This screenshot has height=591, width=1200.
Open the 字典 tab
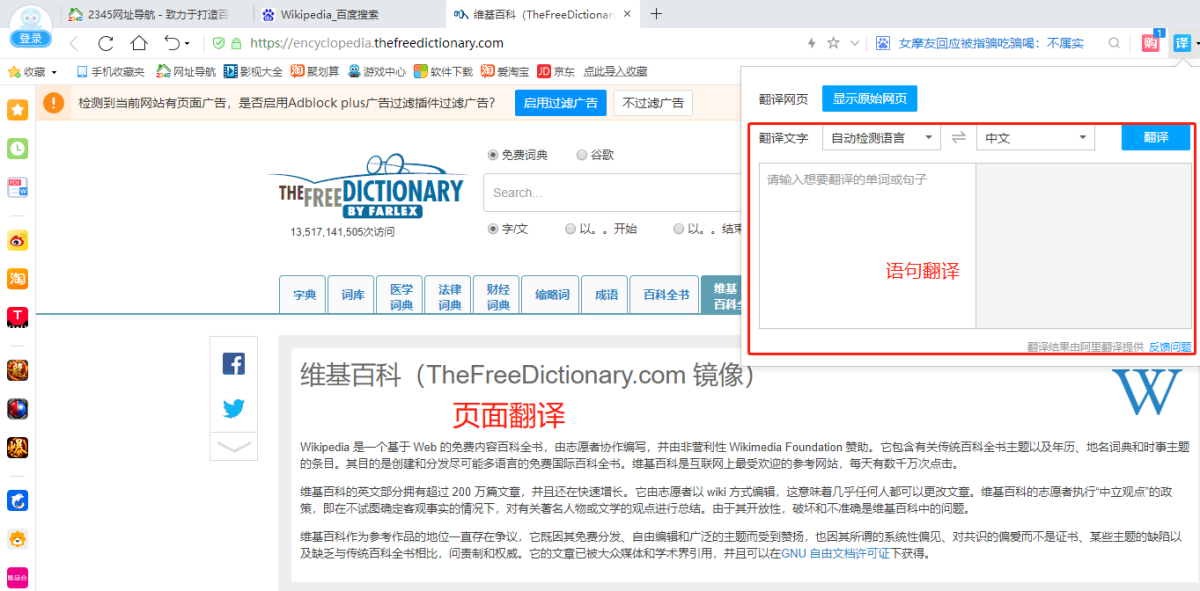click(304, 295)
